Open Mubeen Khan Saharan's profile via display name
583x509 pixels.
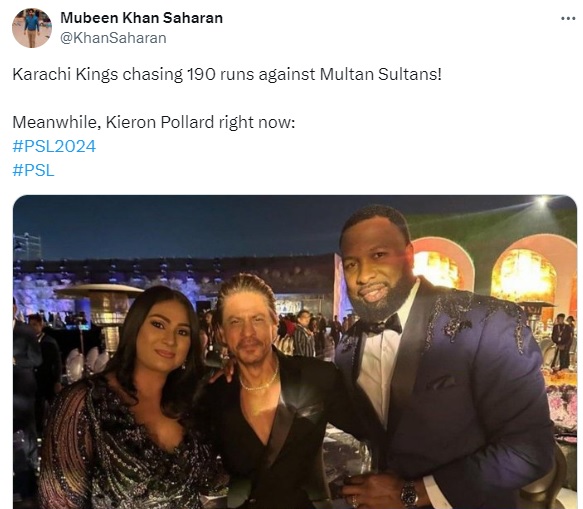pos(141,17)
